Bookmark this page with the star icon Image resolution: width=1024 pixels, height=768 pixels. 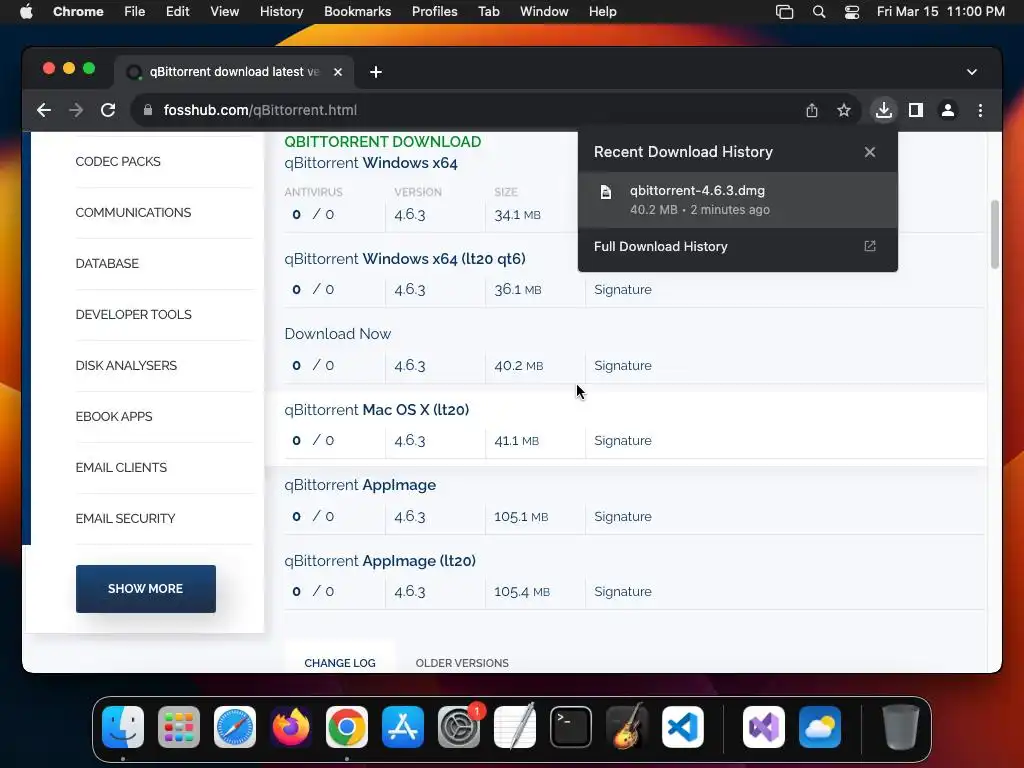point(844,110)
